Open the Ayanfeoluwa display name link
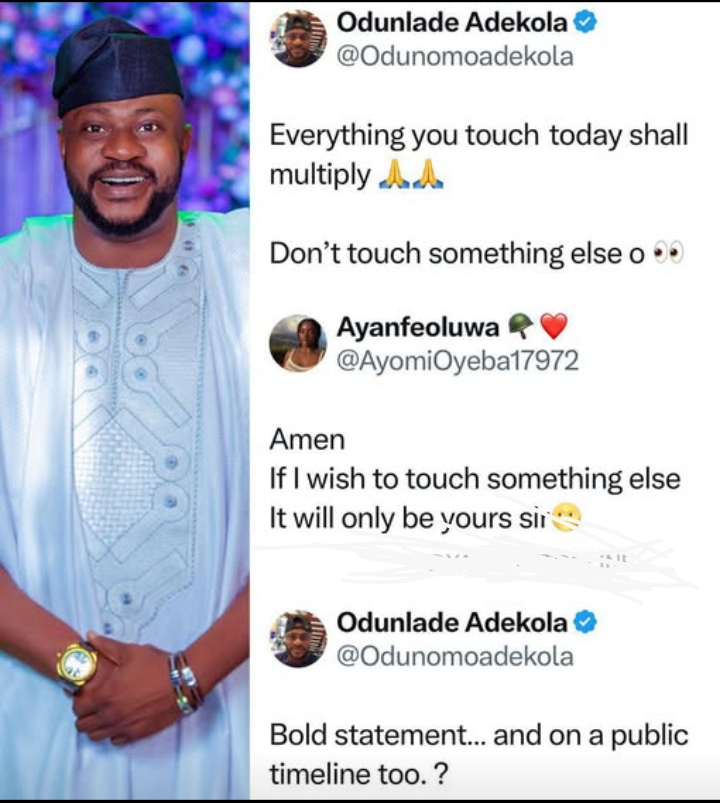The width and height of the screenshot is (720, 803). click(x=419, y=327)
